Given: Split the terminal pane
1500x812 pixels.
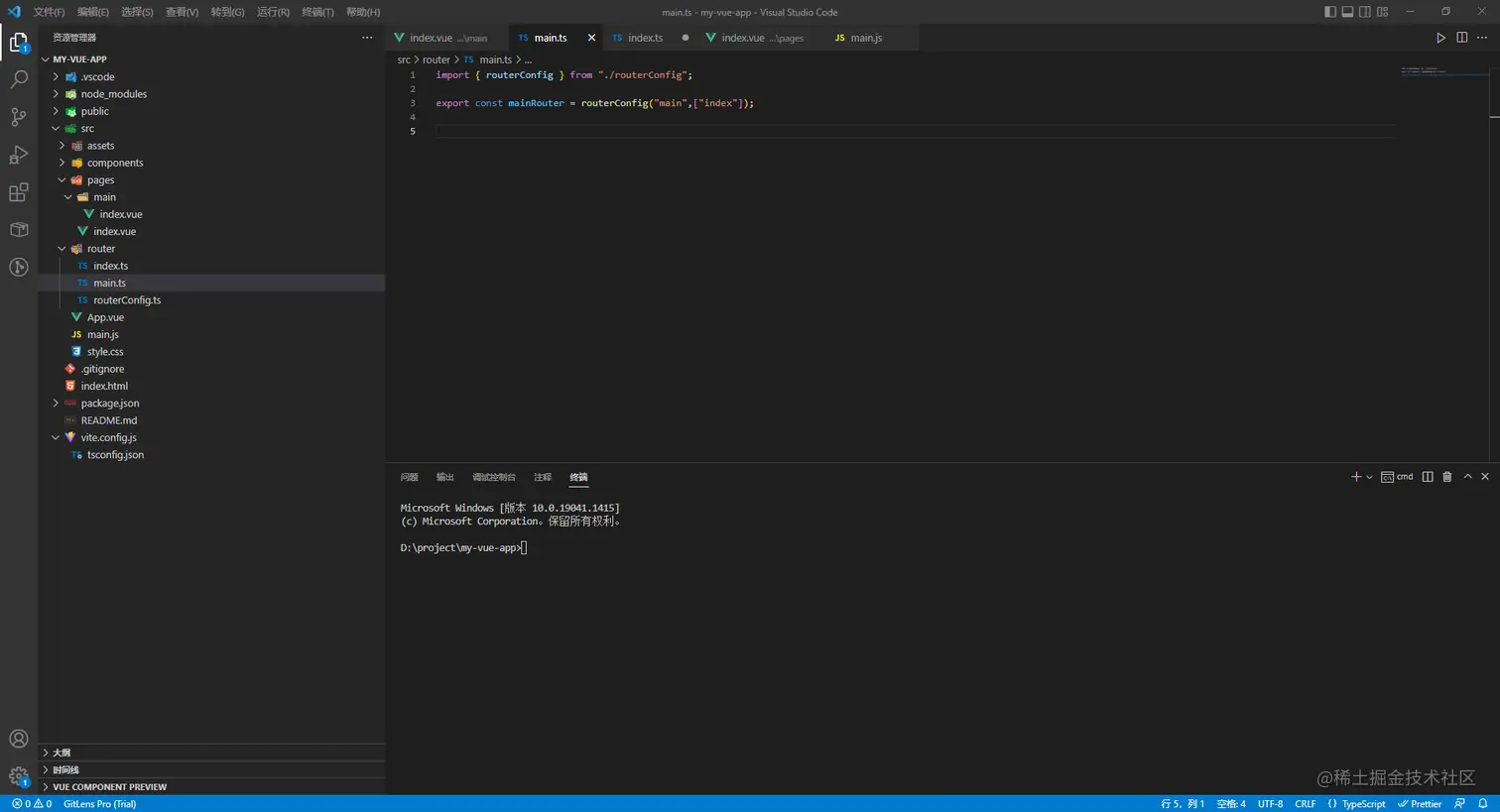Looking at the screenshot, I should click(x=1428, y=477).
